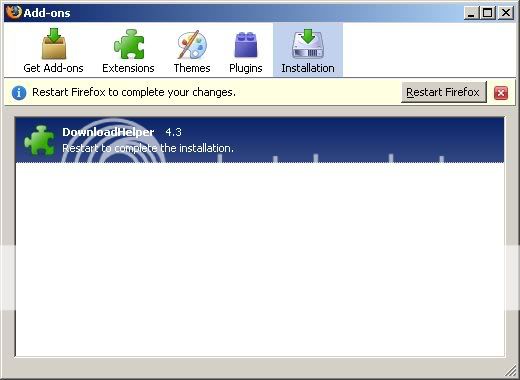
Task: Close the Add-ons window
Action: (x=506, y=13)
